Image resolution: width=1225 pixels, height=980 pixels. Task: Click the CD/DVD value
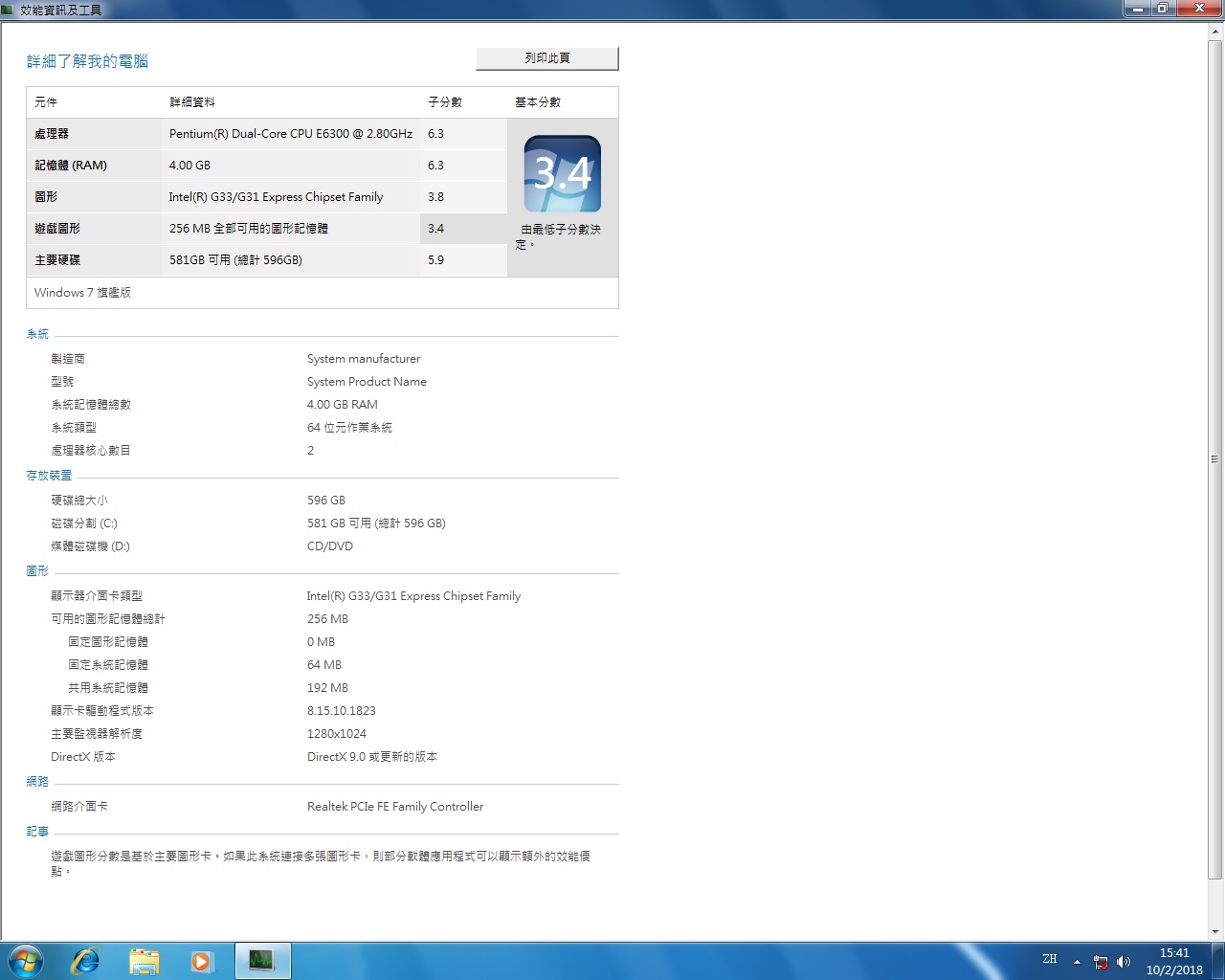(x=330, y=546)
